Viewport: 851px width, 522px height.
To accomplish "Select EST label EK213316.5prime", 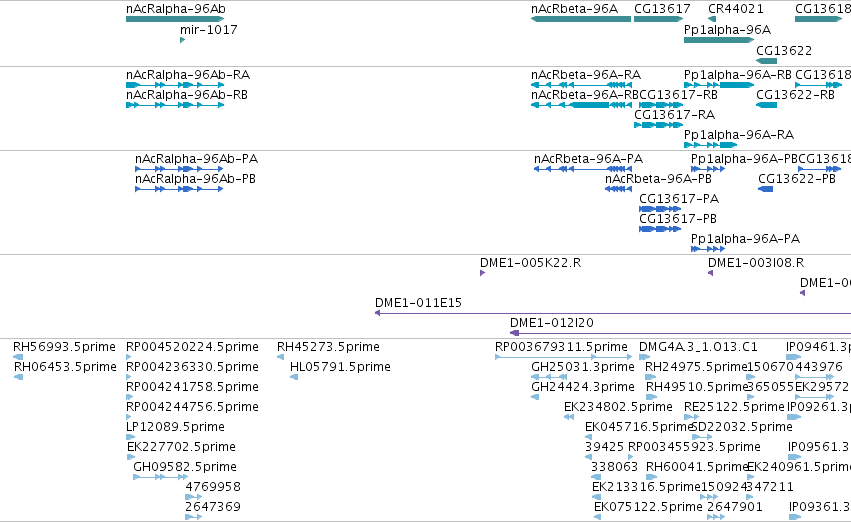I will click(646, 487).
